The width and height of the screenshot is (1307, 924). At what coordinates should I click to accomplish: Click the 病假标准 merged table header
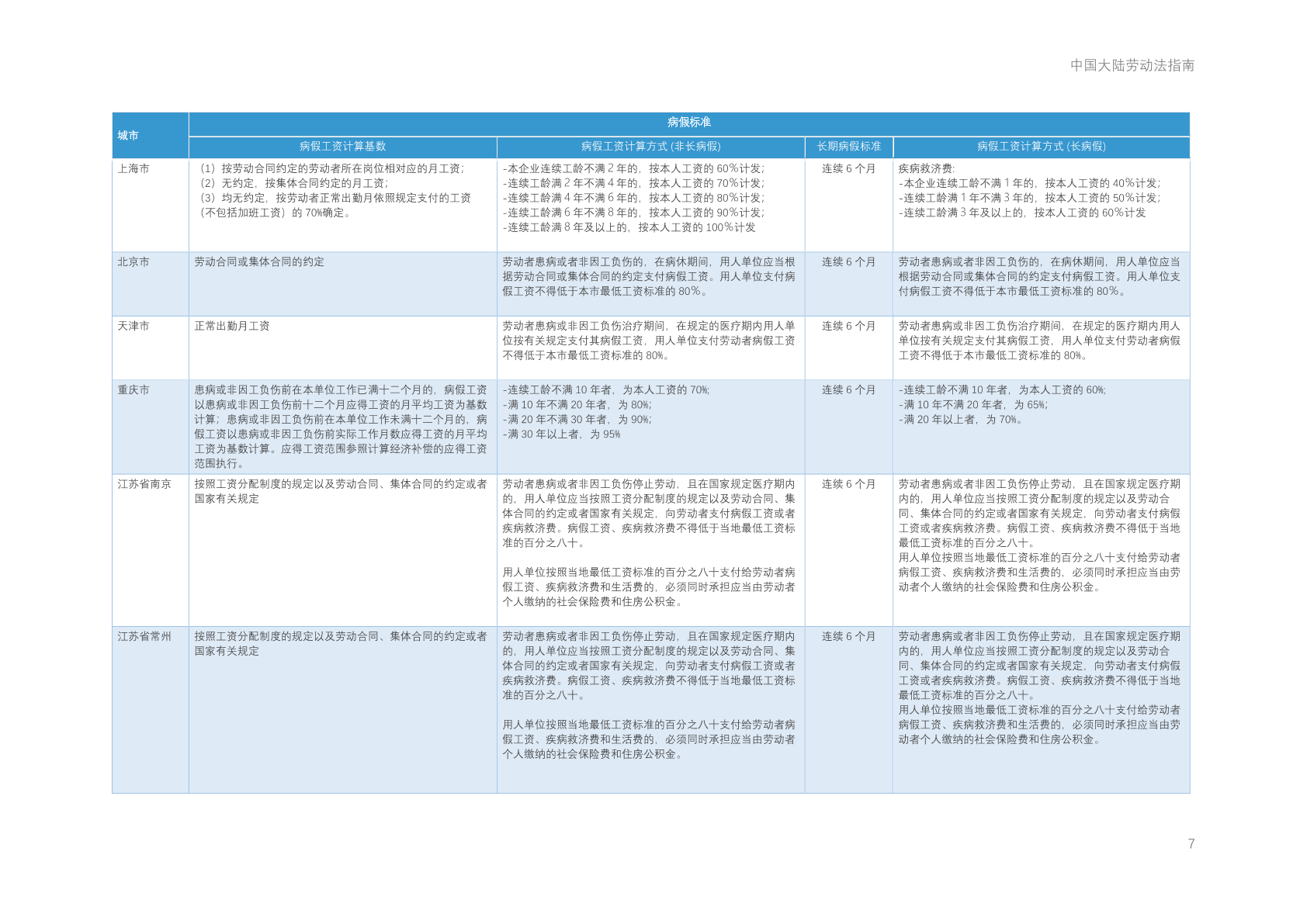688,123
